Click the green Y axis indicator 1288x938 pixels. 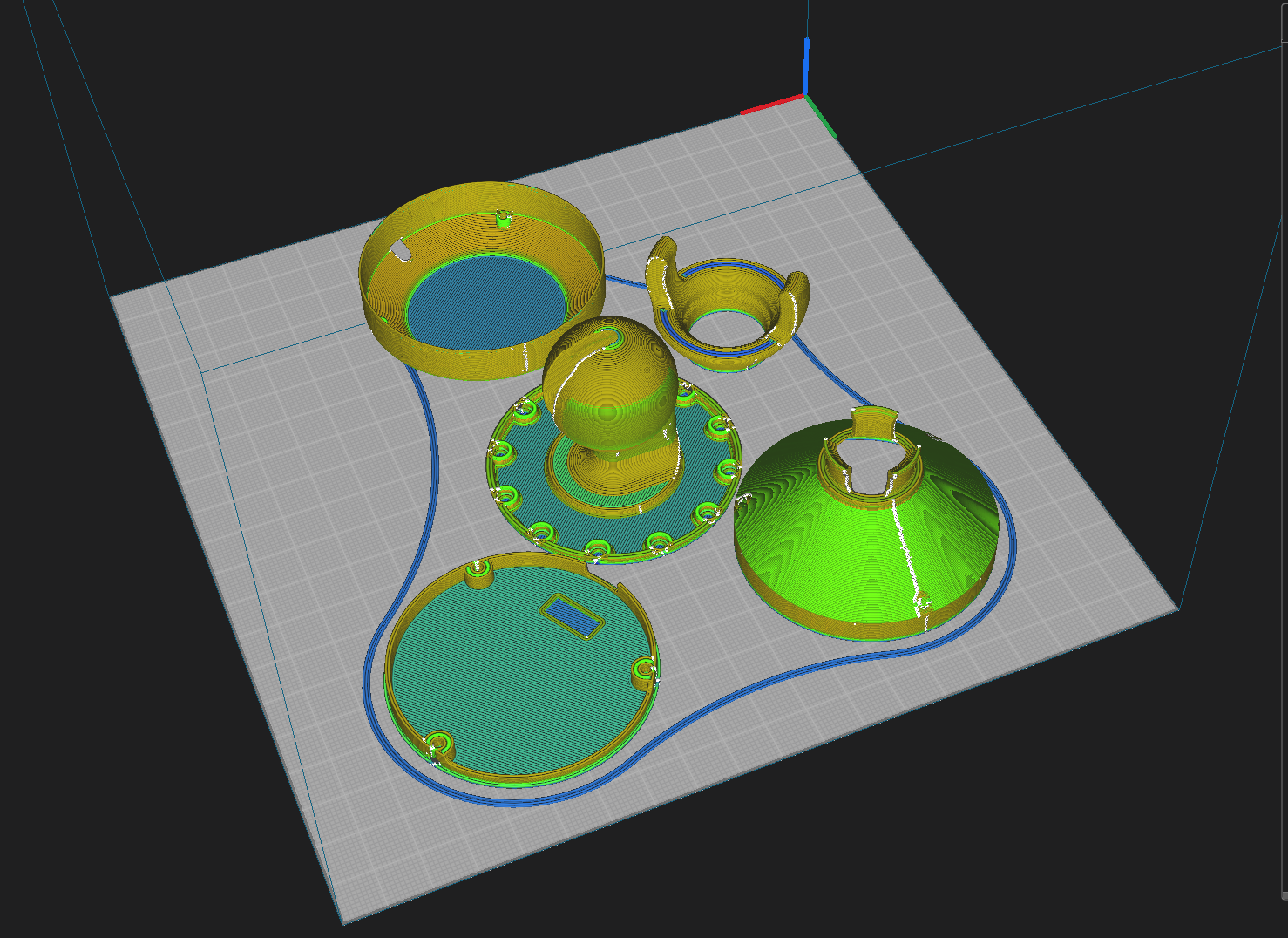[x=821, y=117]
